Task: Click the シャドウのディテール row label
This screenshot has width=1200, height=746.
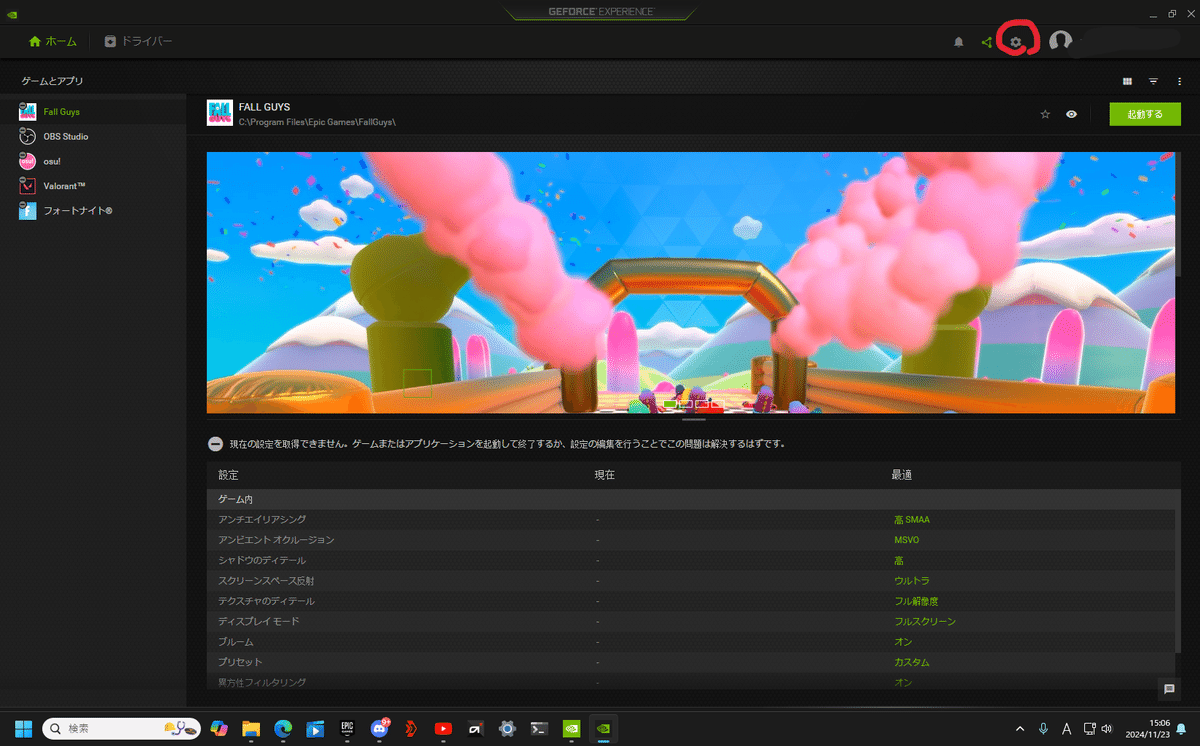Action: coord(262,560)
